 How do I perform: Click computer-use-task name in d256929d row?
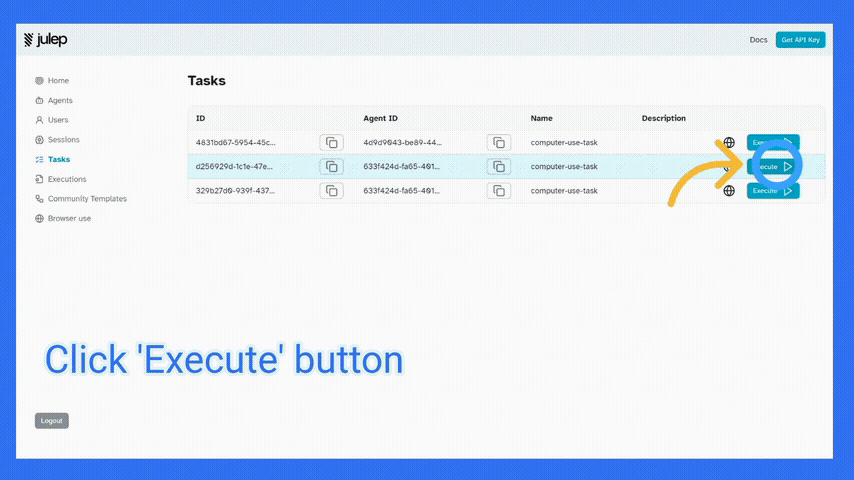click(x=564, y=167)
